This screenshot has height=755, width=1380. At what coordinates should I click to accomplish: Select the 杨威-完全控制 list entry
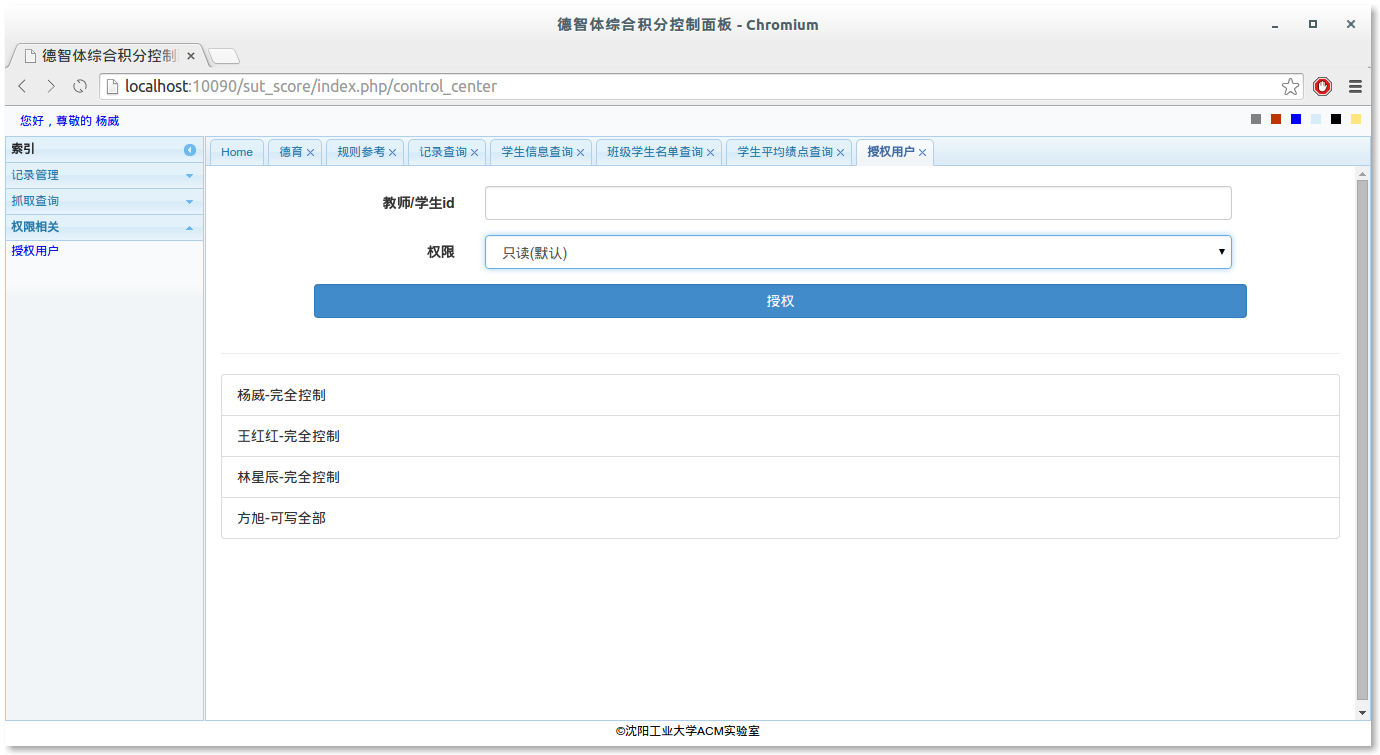click(780, 395)
